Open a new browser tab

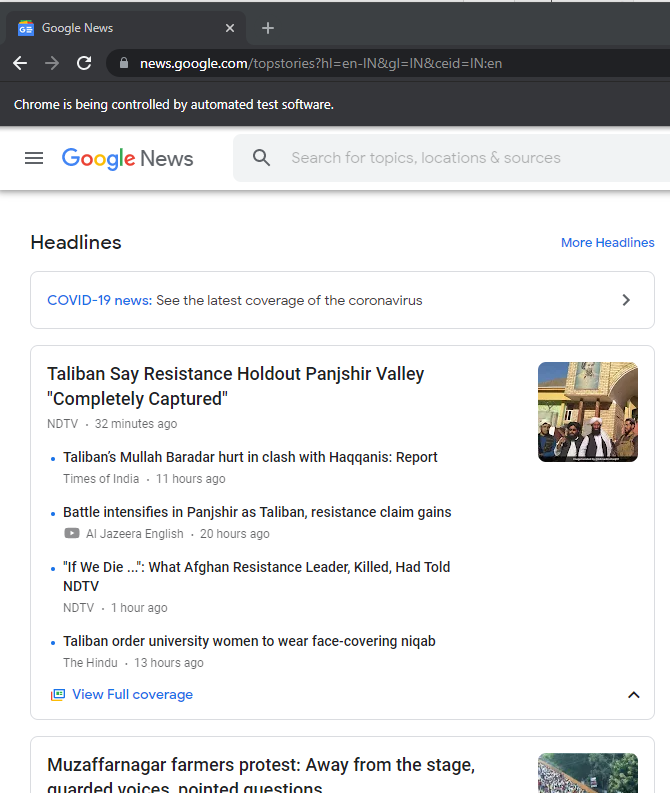click(267, 28)
